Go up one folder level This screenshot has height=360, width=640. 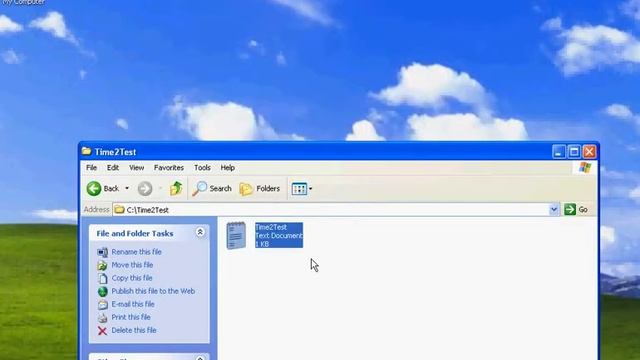[176, 188]
